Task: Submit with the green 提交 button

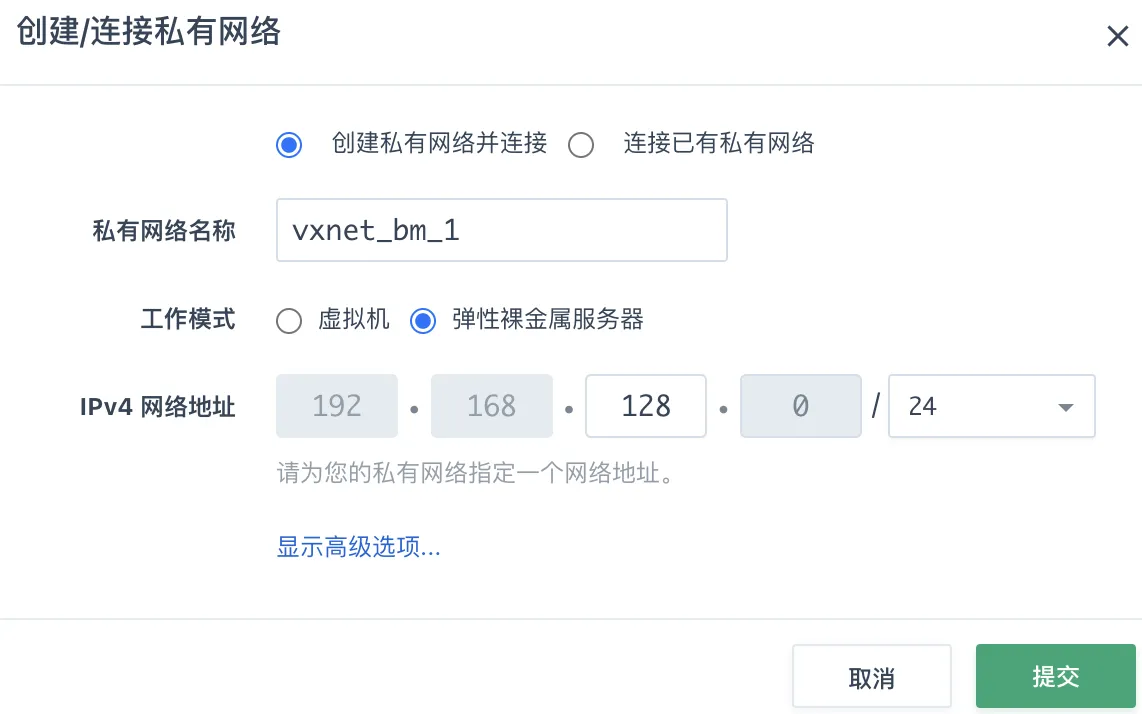Action: (x=1055, y=677)
